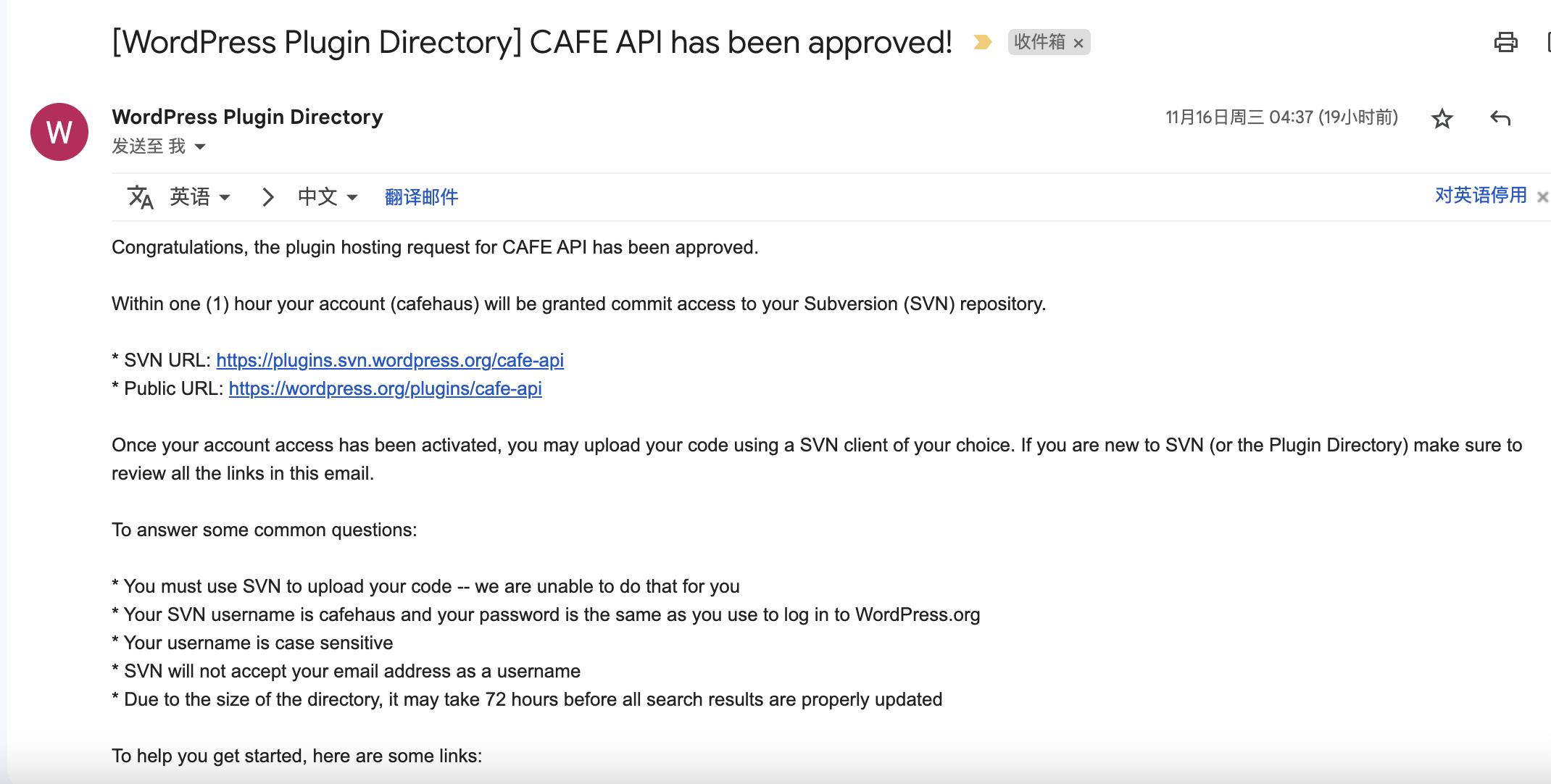Viewport: 1551px width, 784px height.
Task: Click the 11月16日 04:37 timestamp
Action: (1281, 117)
